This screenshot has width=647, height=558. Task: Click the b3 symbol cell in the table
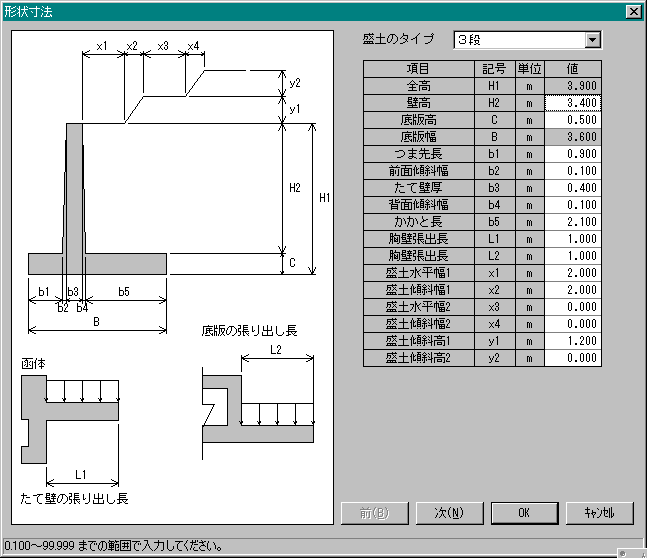[x=495, y=188]
